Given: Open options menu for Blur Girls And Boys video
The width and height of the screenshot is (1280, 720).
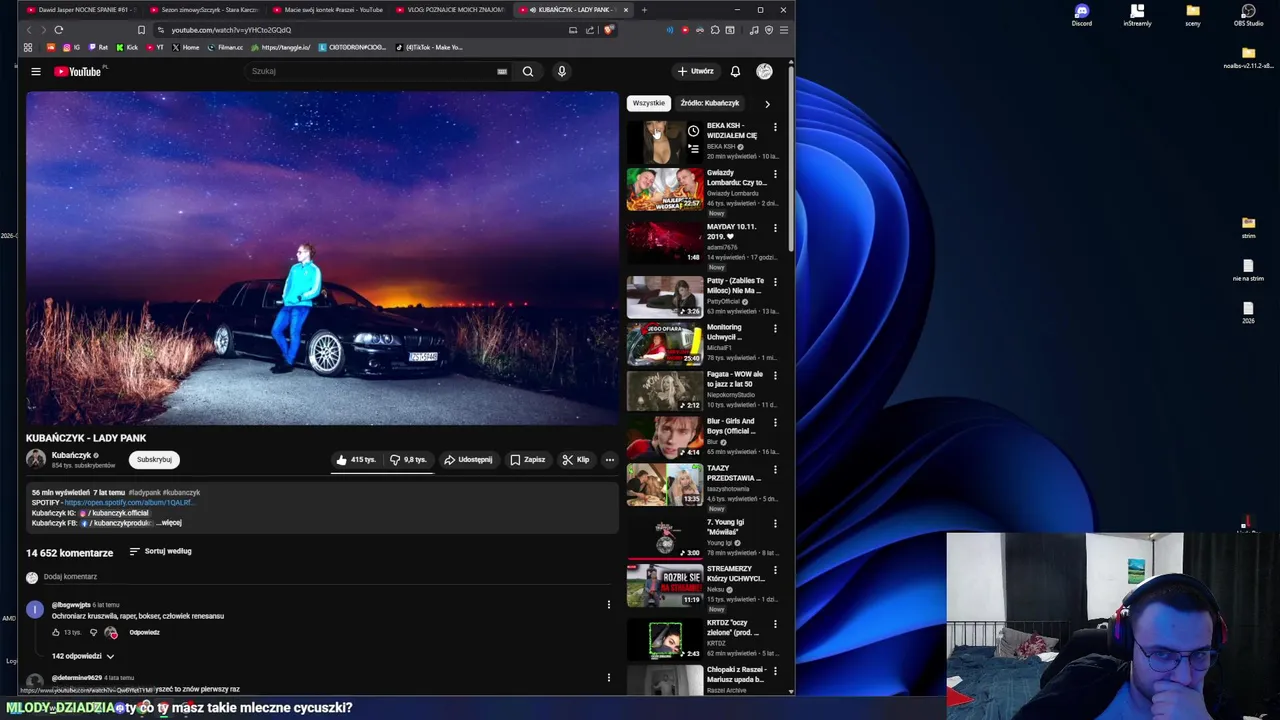Looking at the screenshot, I should [x=775, y=422].
